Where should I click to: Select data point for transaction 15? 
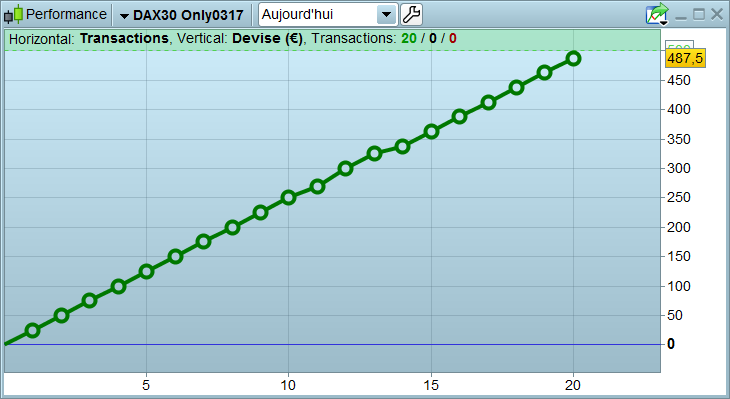click(431, 132)
